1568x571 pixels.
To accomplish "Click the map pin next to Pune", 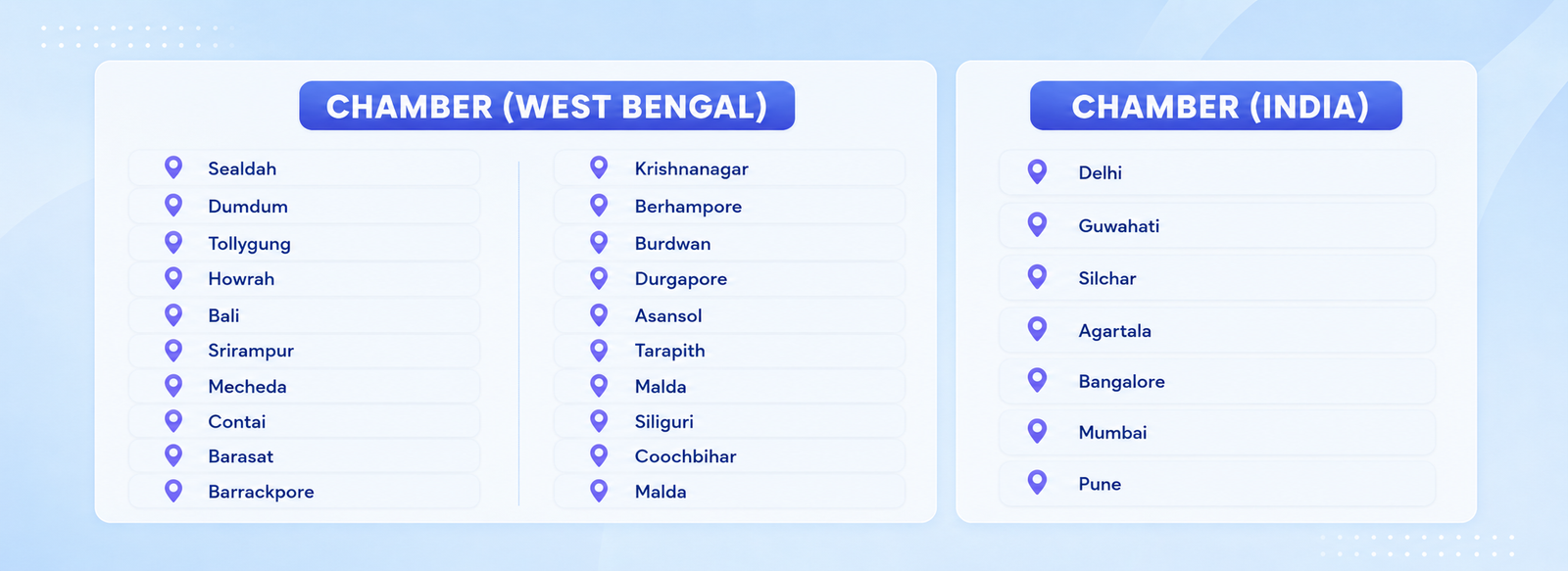I will 1037,482.
